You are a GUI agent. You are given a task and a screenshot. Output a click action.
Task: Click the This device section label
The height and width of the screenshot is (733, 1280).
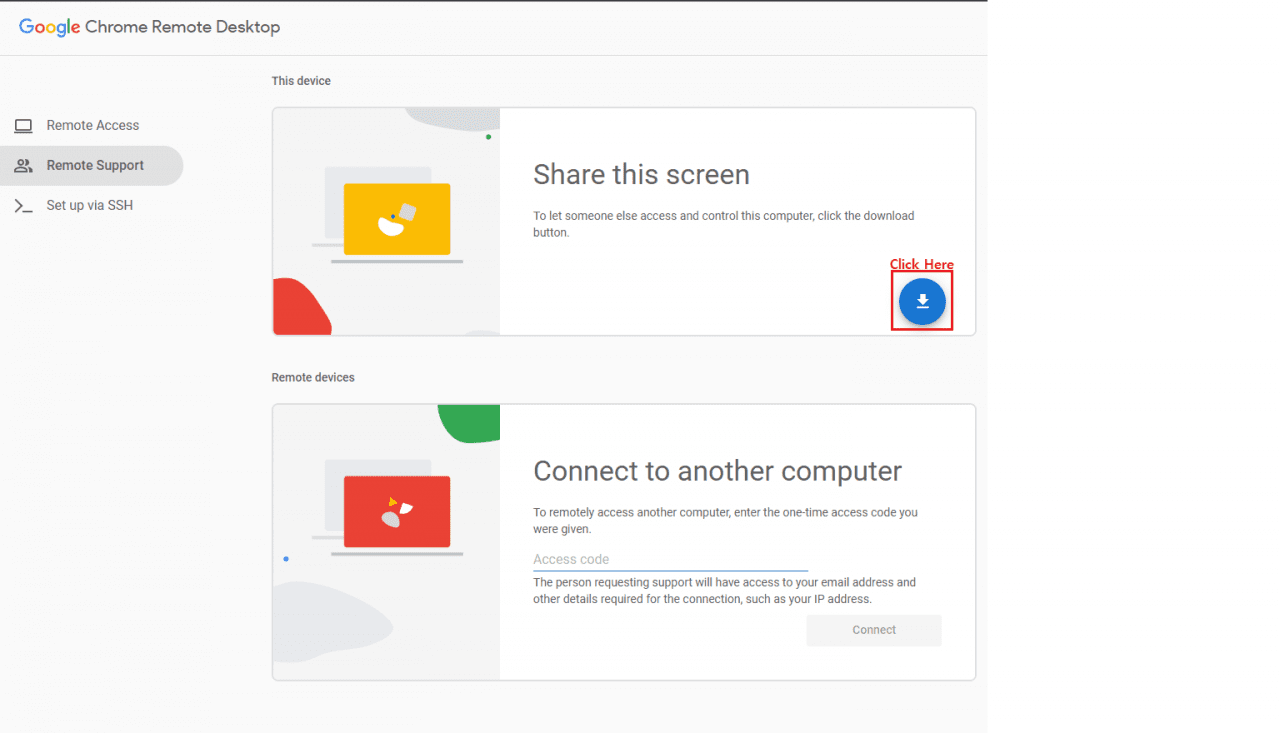click(x=301, y=81)
